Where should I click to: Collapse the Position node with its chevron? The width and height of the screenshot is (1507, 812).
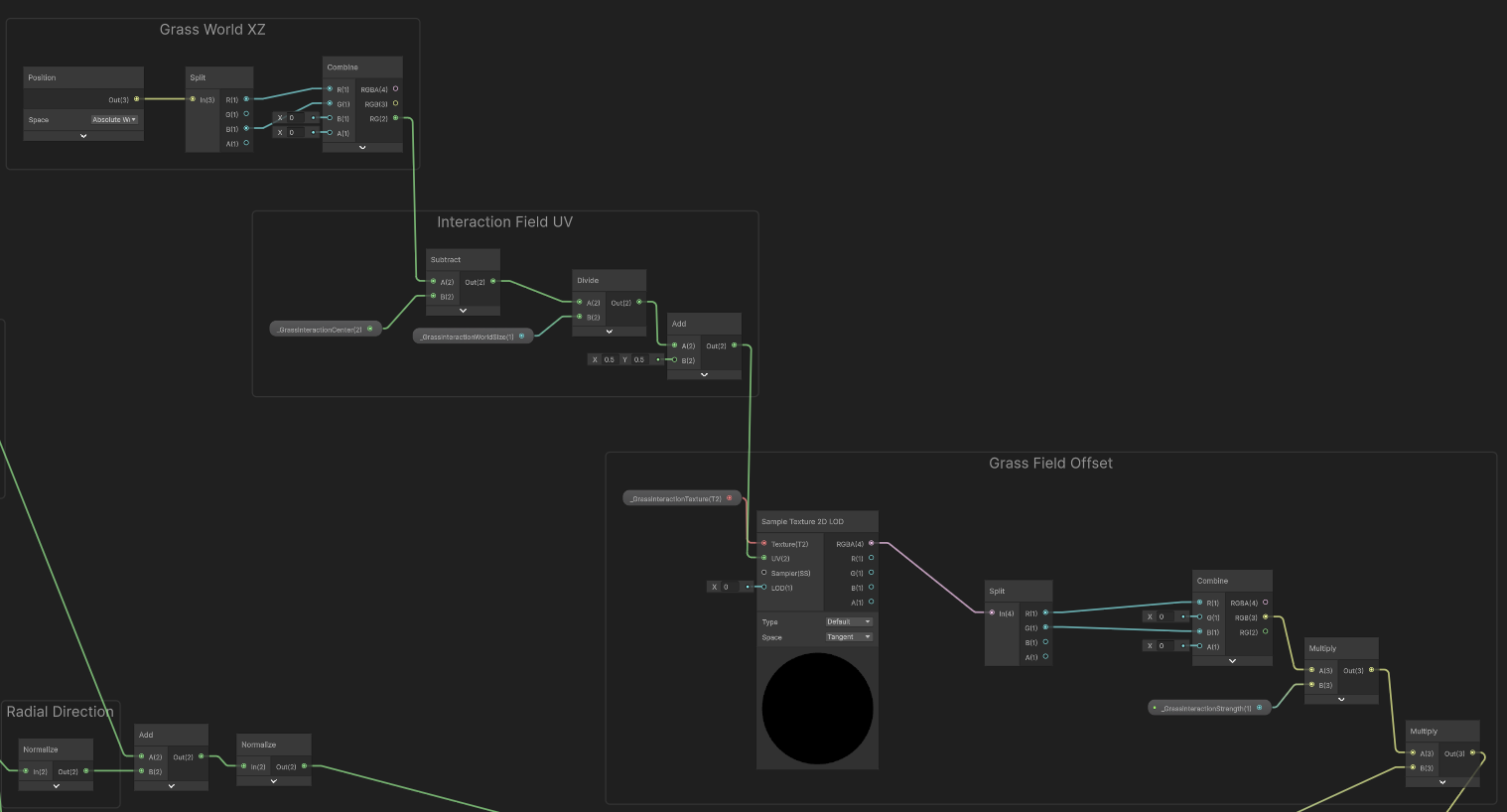point(83,136)
